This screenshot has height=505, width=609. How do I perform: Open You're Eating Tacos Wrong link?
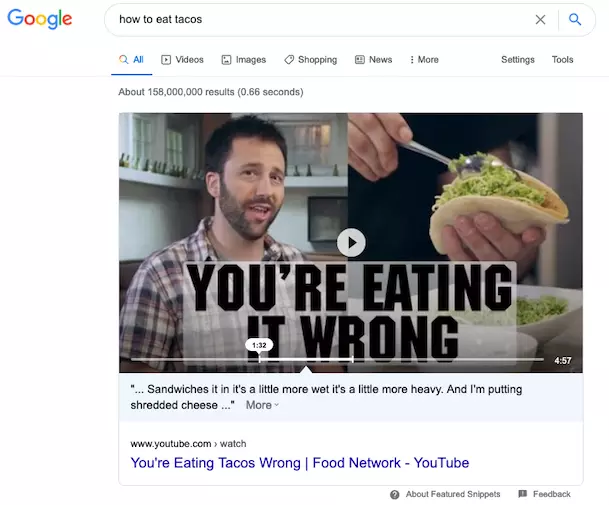[300, 463]
